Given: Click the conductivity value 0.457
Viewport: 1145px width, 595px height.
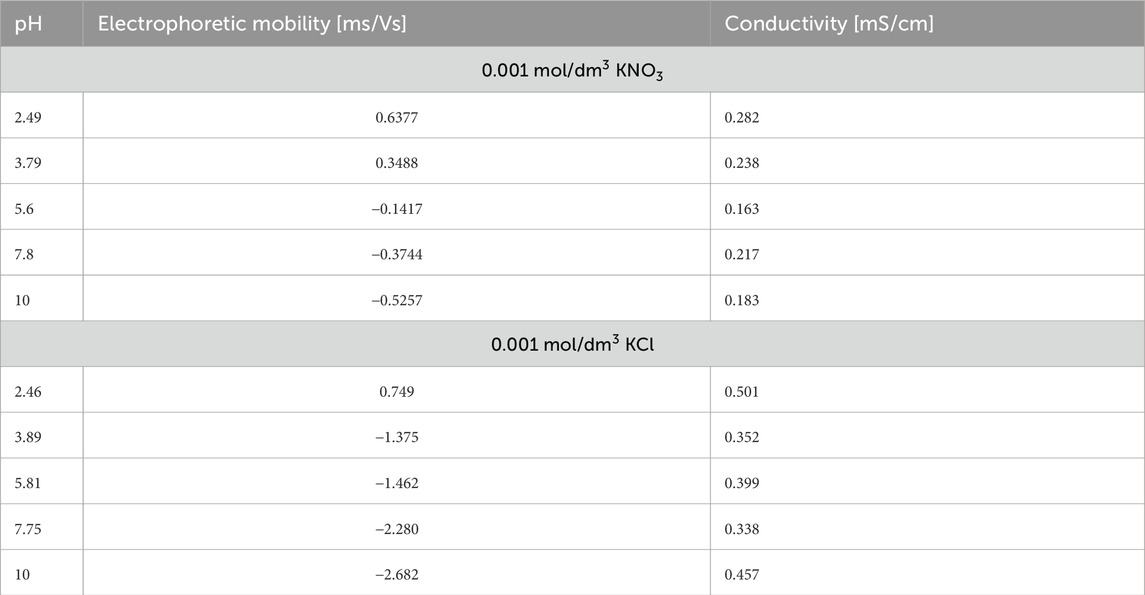Looking at the screenshot, I should (742, 574).
